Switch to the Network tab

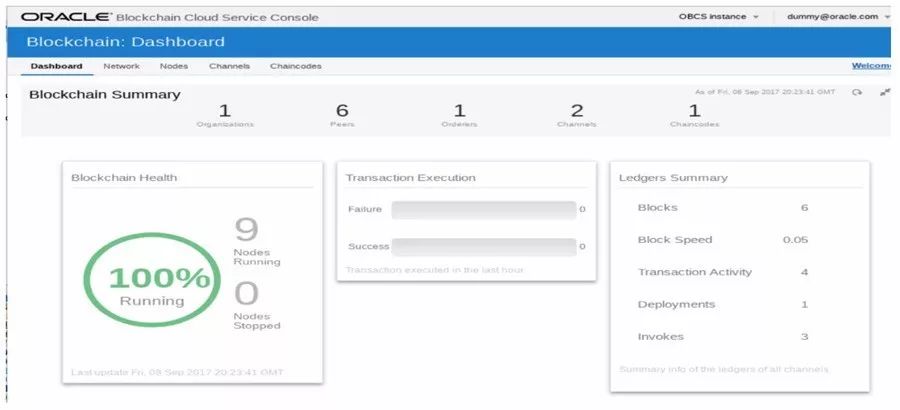[121, 66]
